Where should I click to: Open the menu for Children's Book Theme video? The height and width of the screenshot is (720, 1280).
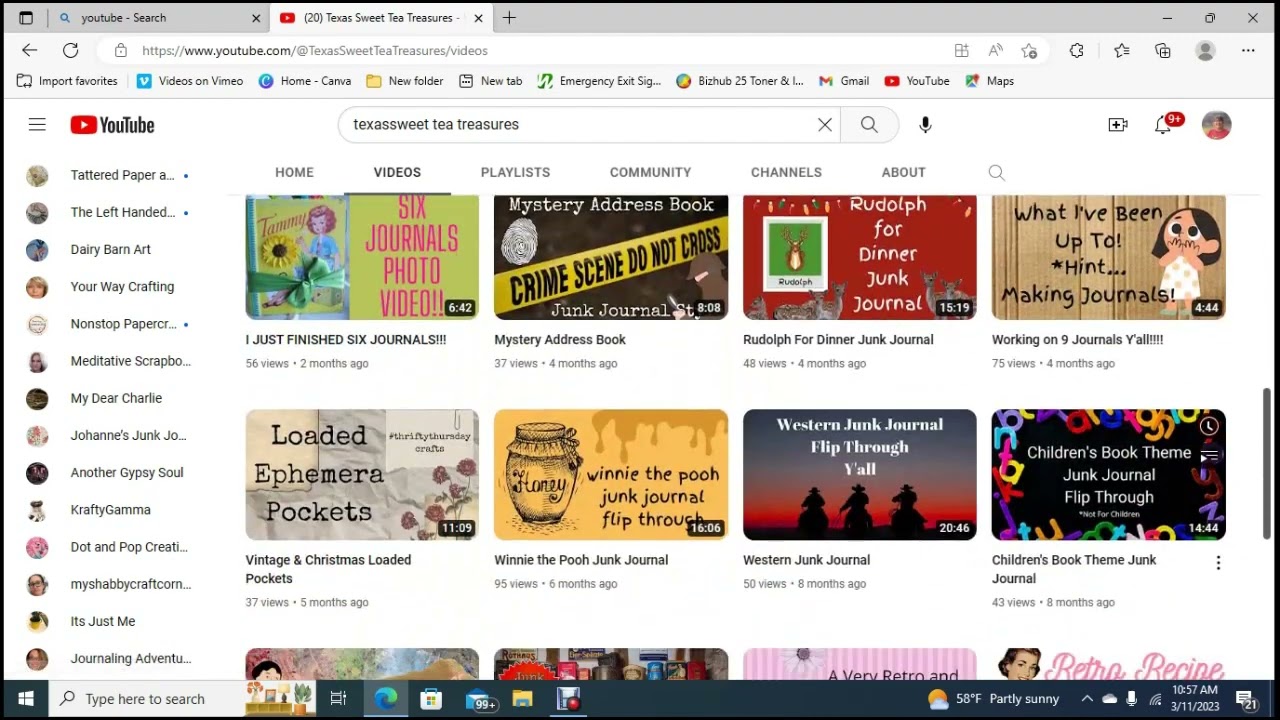[1218, 564]
